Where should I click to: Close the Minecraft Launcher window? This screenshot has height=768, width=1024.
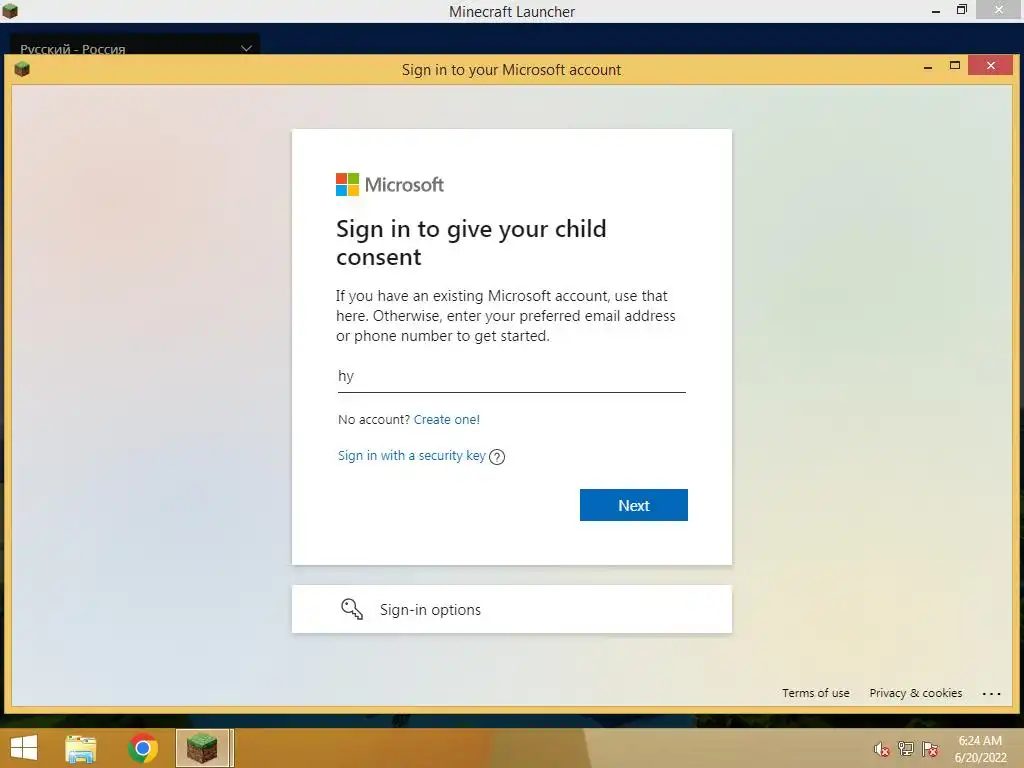[999, 9]
